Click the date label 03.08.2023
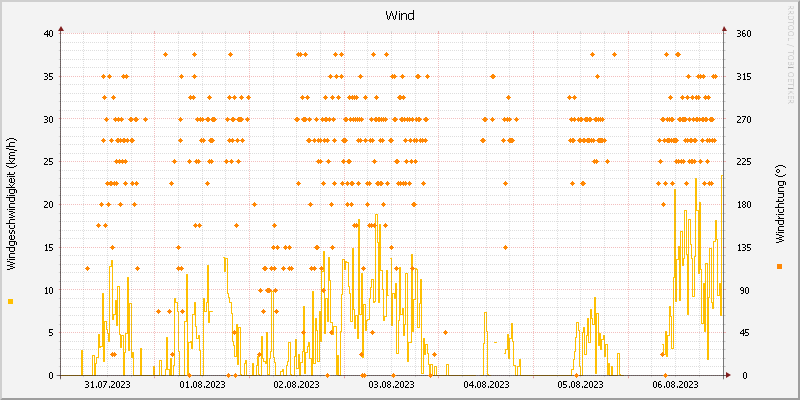 coord(391,384)
